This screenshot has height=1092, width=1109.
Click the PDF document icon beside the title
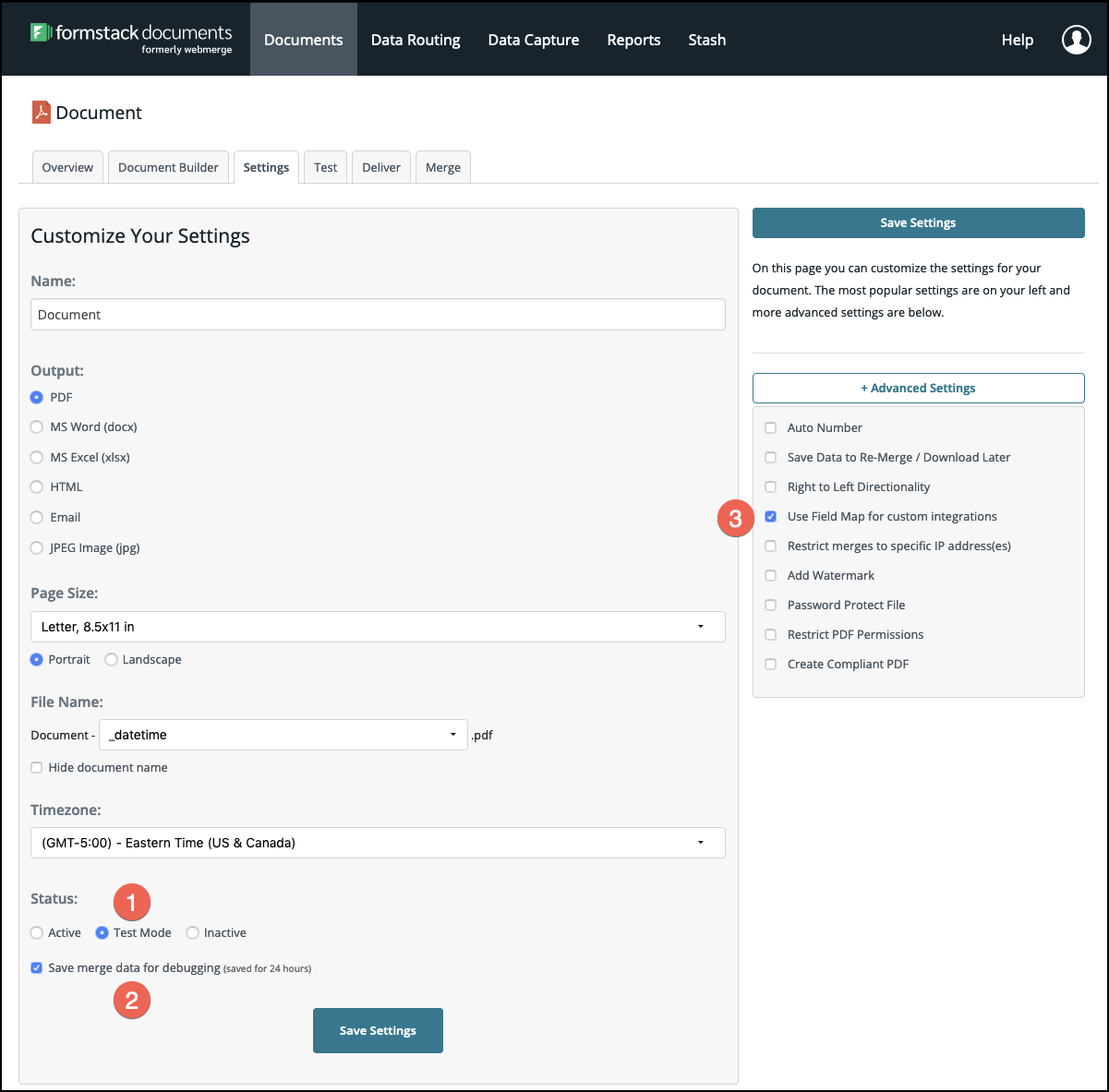[x=42, y=113]
